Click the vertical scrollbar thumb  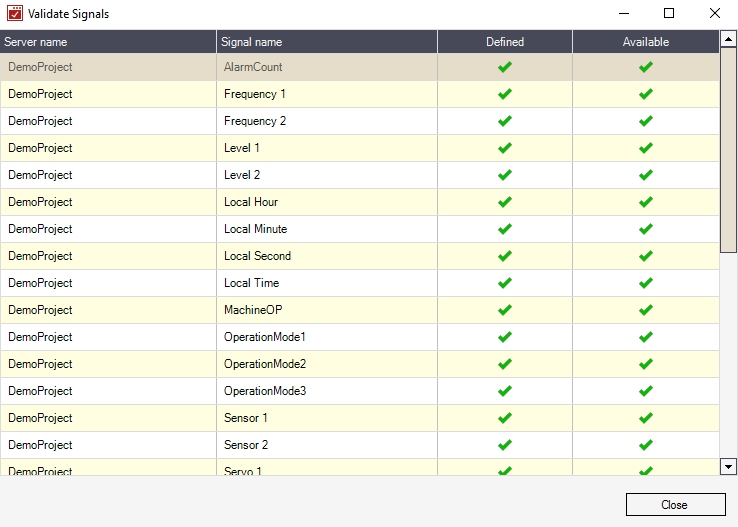[x=728, y=150]
